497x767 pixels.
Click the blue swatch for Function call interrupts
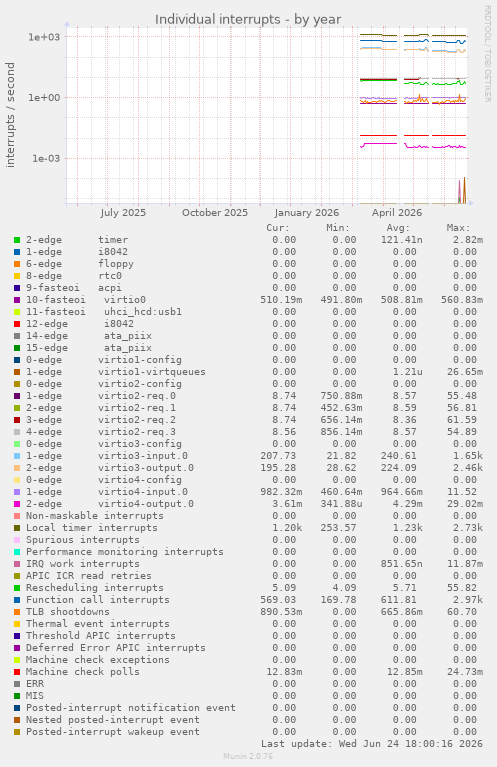click(x=17, y=600)
